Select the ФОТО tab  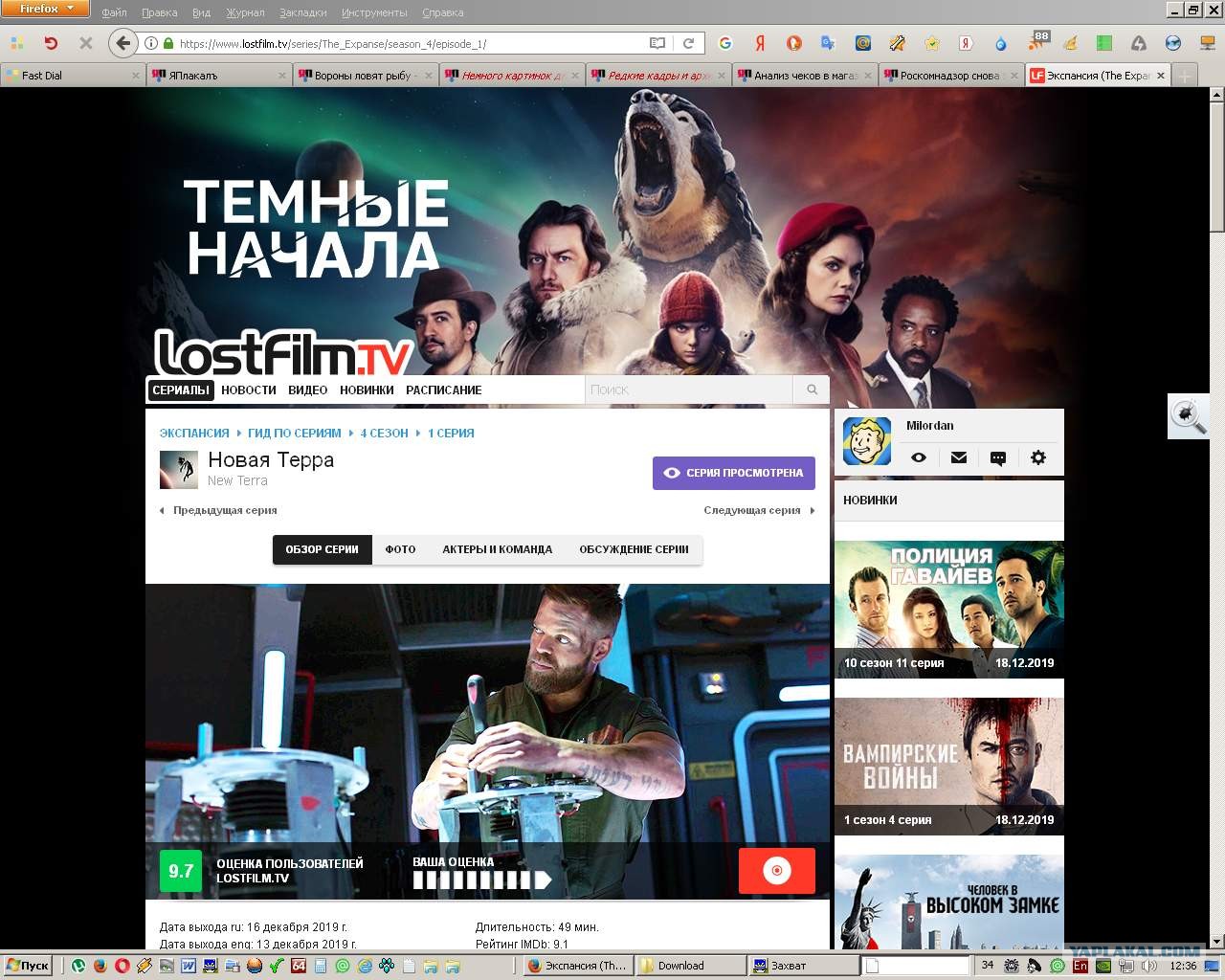pos(400,549)
